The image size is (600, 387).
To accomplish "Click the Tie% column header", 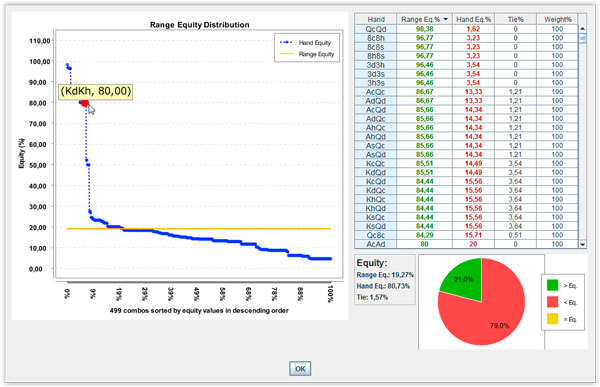I will pyautogui.click(x=515, y=19).
